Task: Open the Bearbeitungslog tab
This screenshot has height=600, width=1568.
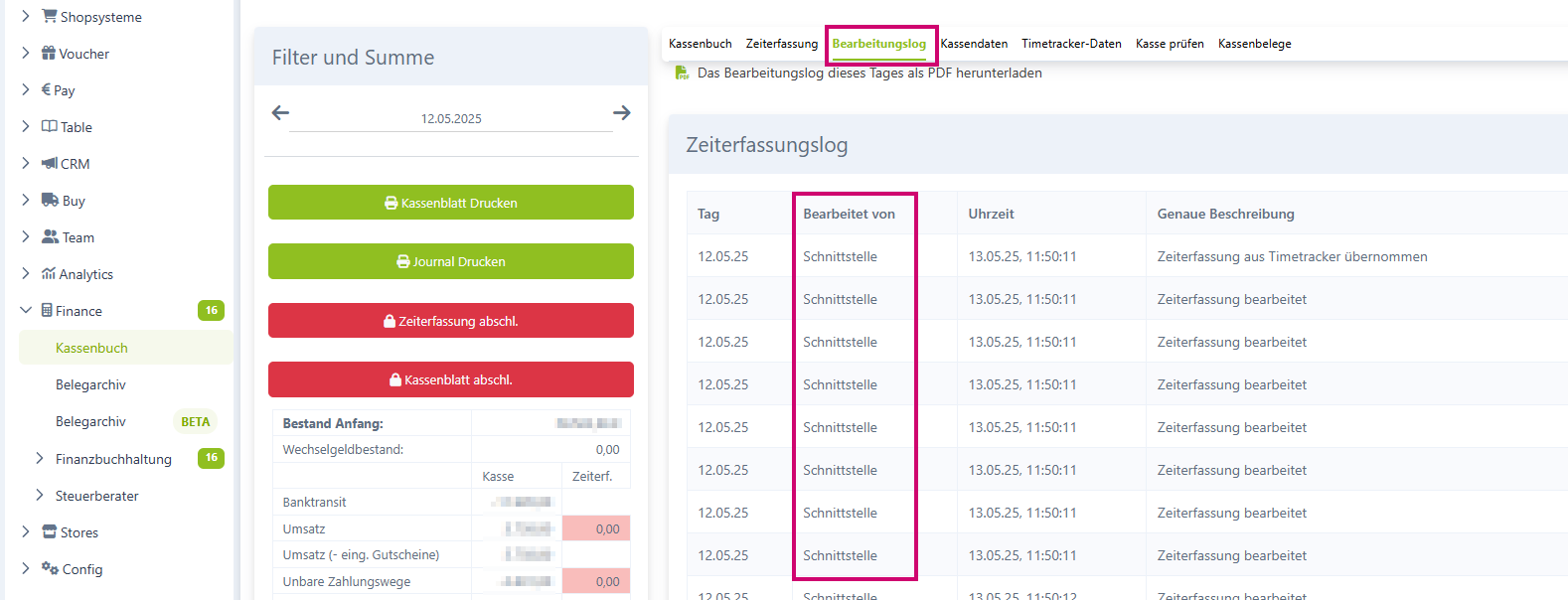Action: (x=879, y=44)
